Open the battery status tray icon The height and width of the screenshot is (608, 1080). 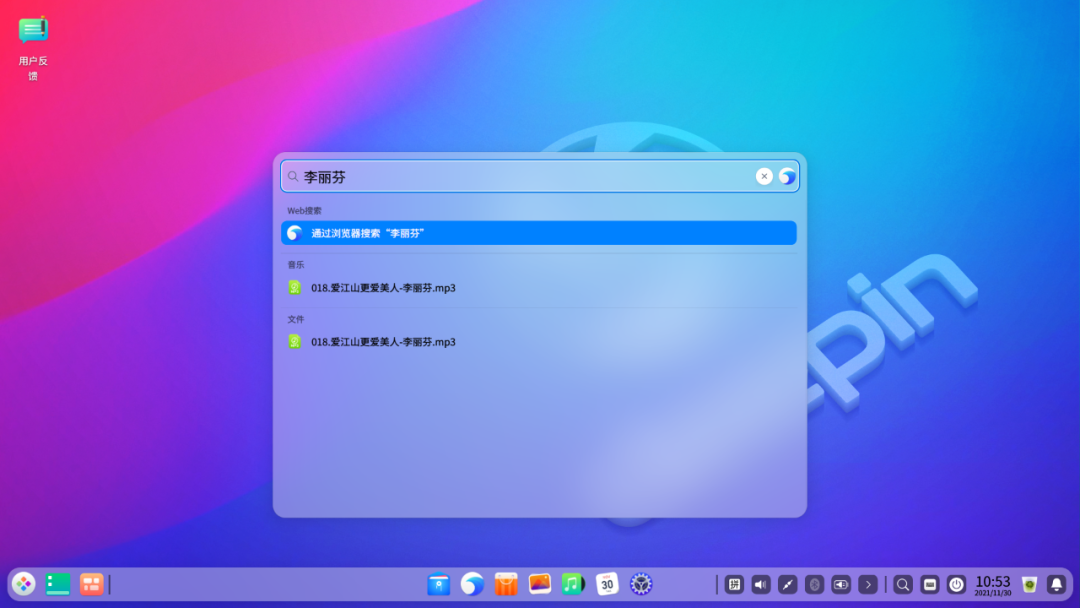pyautogui.click(x=841, y=585)
